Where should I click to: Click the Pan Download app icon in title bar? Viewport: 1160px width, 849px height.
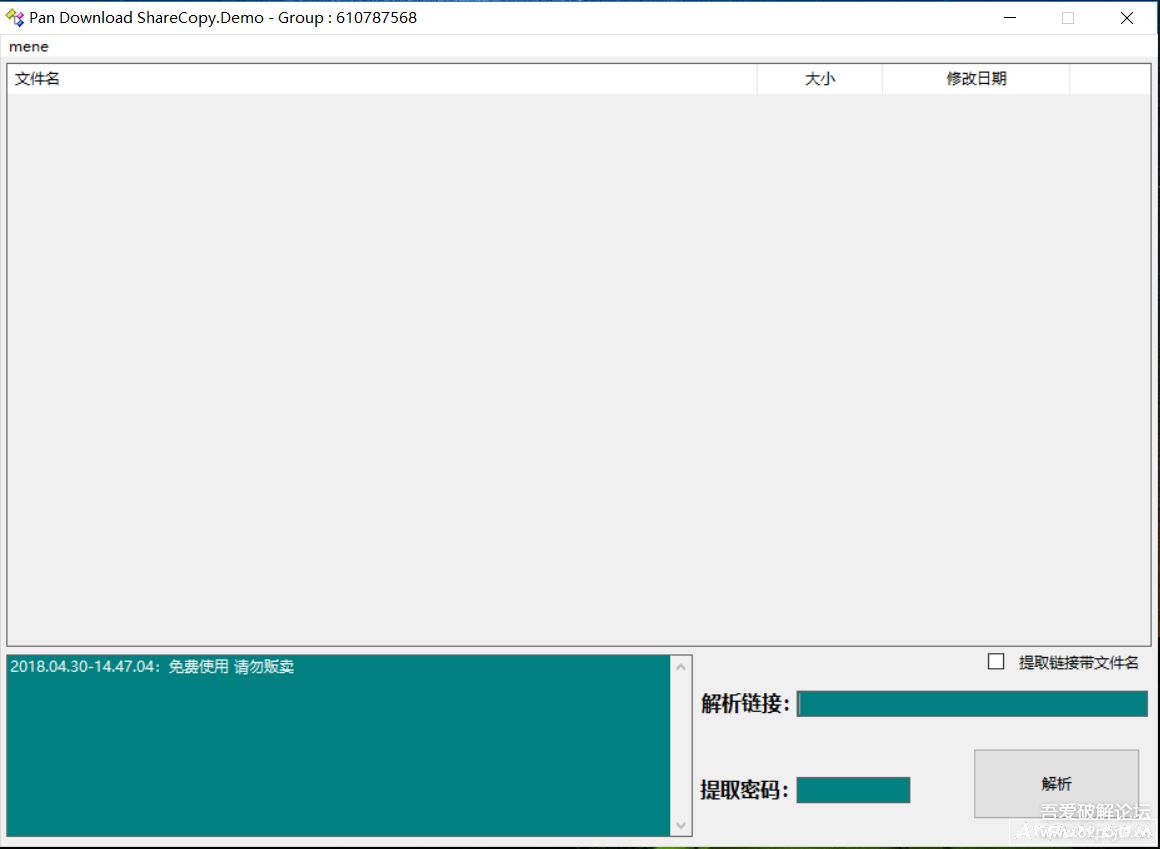(x=15, y=18)
